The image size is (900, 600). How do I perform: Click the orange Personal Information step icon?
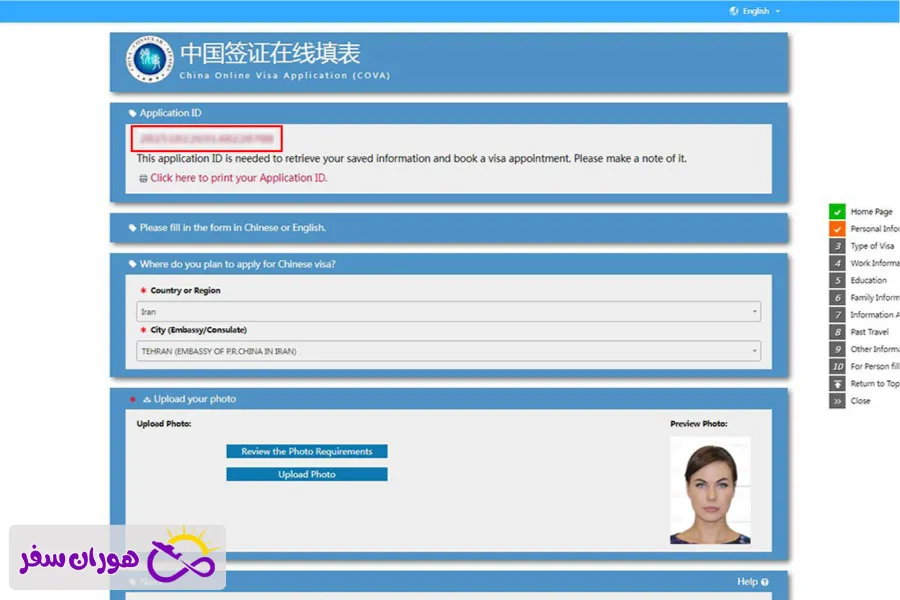tap(837, 229)
